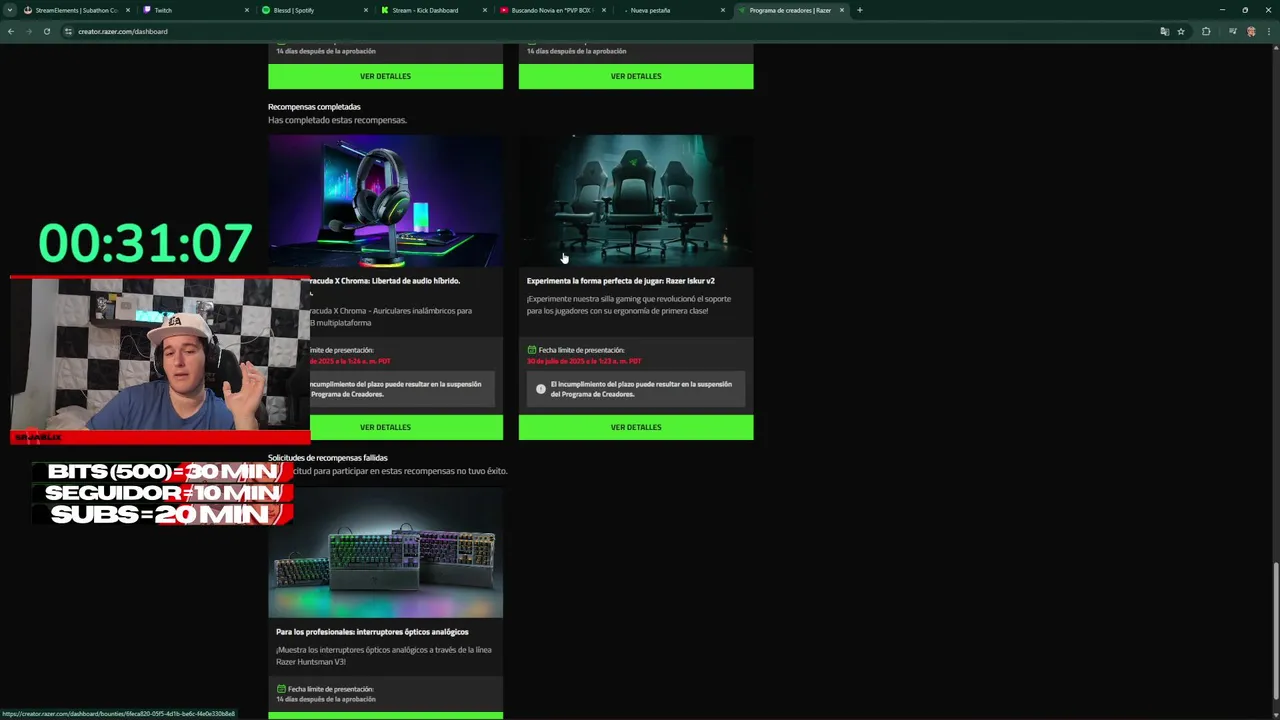Click the title 'Experimenta la forma perfecta de jugar: Razer Iskur v2'
The image size is (1280, 720).
click(x=621, y=281)
